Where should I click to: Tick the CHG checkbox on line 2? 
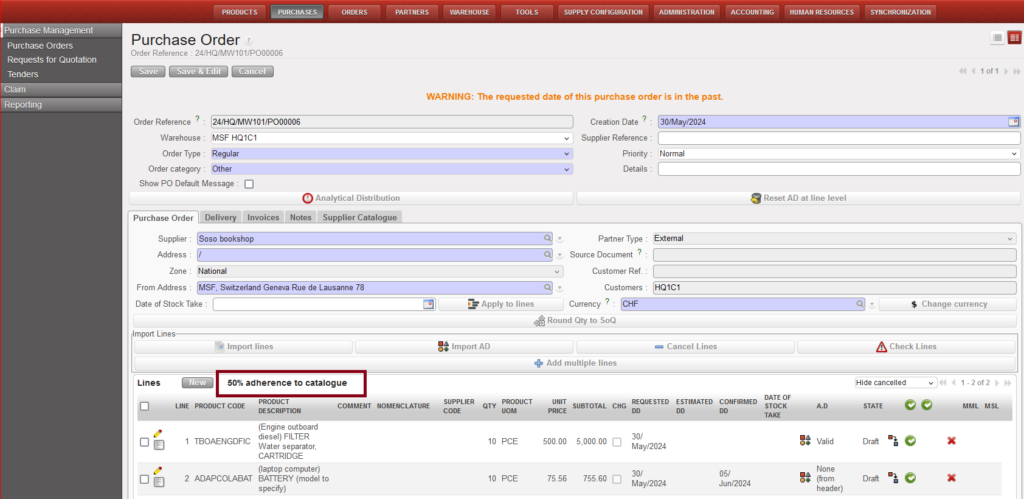point(618,478)
